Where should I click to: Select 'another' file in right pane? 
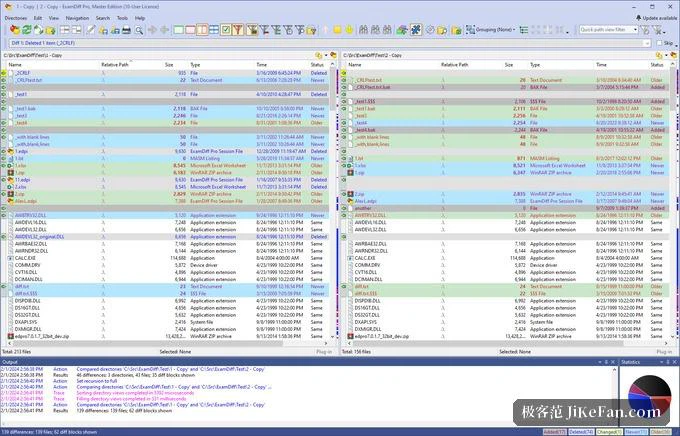point(506,208)
